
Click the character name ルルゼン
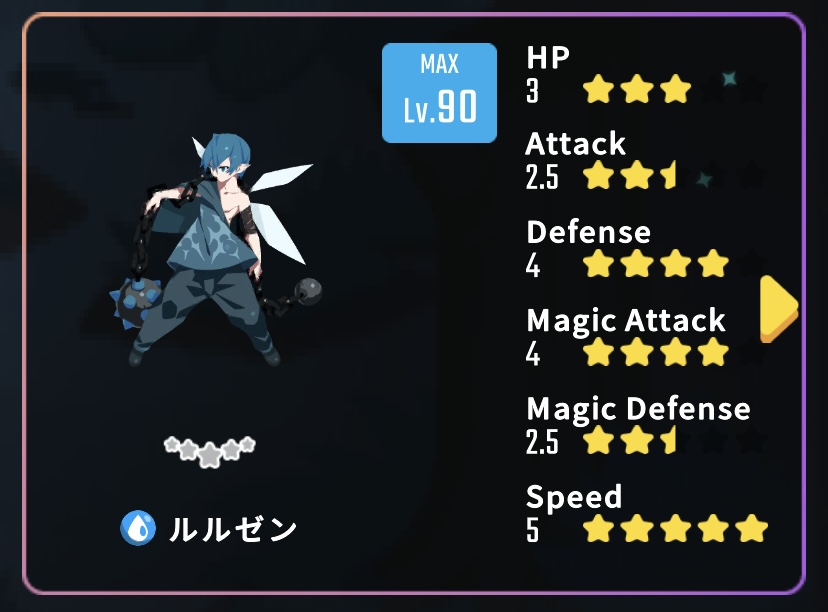233,529
